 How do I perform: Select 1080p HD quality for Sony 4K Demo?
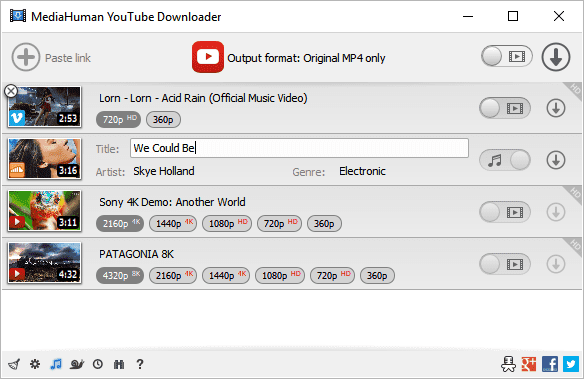click(x=227, y=223)
